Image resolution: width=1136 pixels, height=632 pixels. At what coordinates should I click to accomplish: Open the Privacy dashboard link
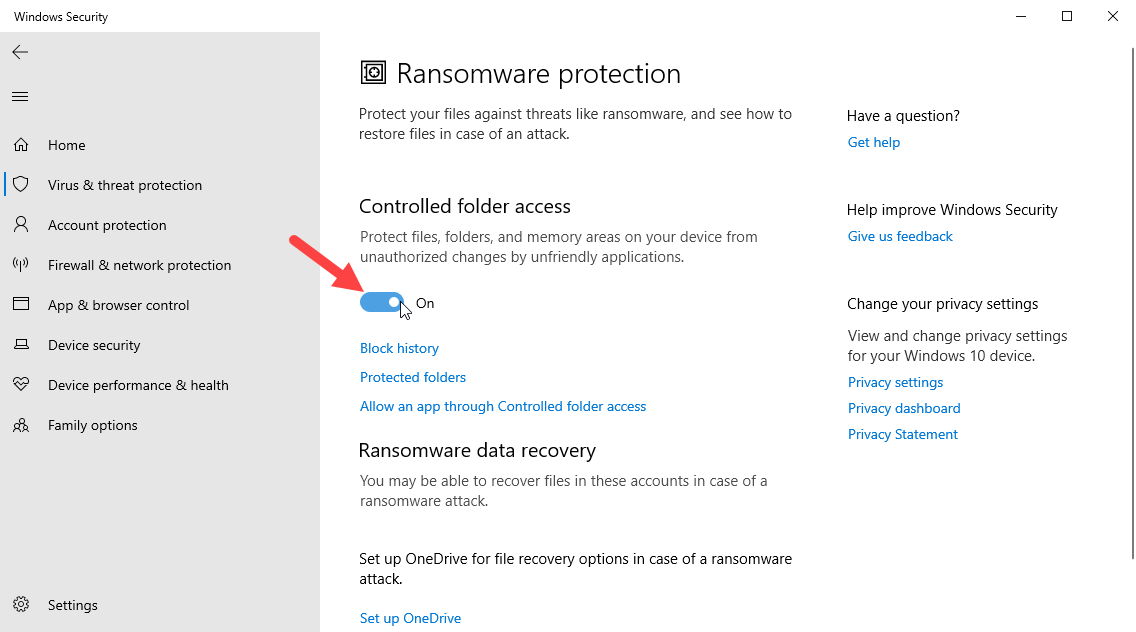[904, 408]
